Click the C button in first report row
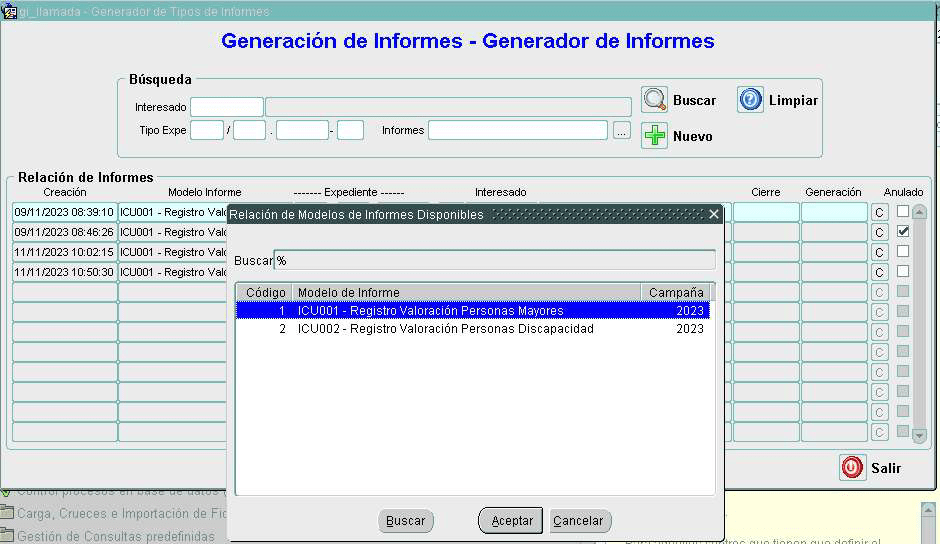940x544 pixels. tap(880, 212)
